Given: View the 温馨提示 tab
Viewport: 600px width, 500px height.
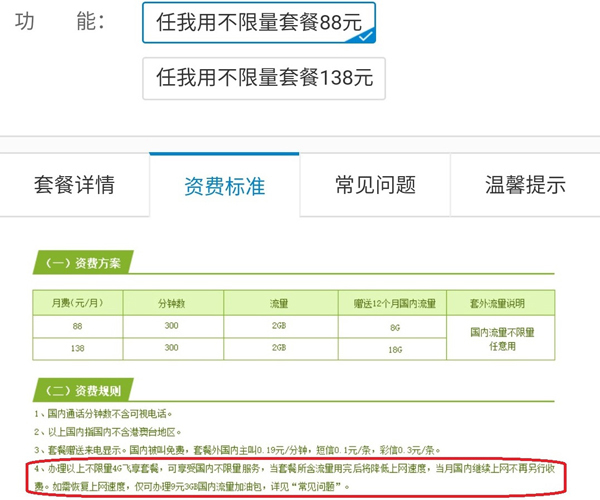Looking at the screenshot, I should pos(525,185).
